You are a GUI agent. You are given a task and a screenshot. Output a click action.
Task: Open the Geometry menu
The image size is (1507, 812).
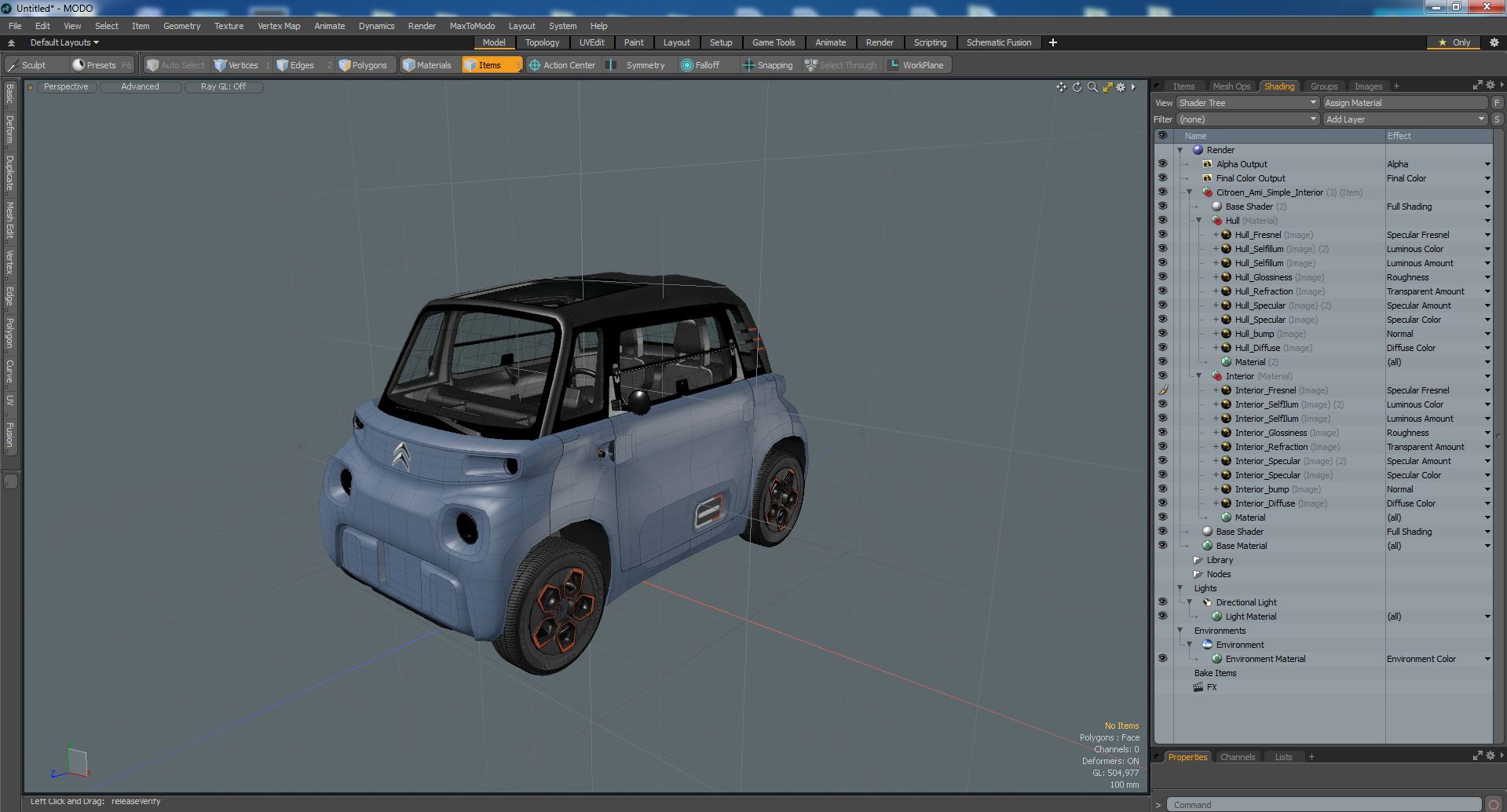[181, 26]
